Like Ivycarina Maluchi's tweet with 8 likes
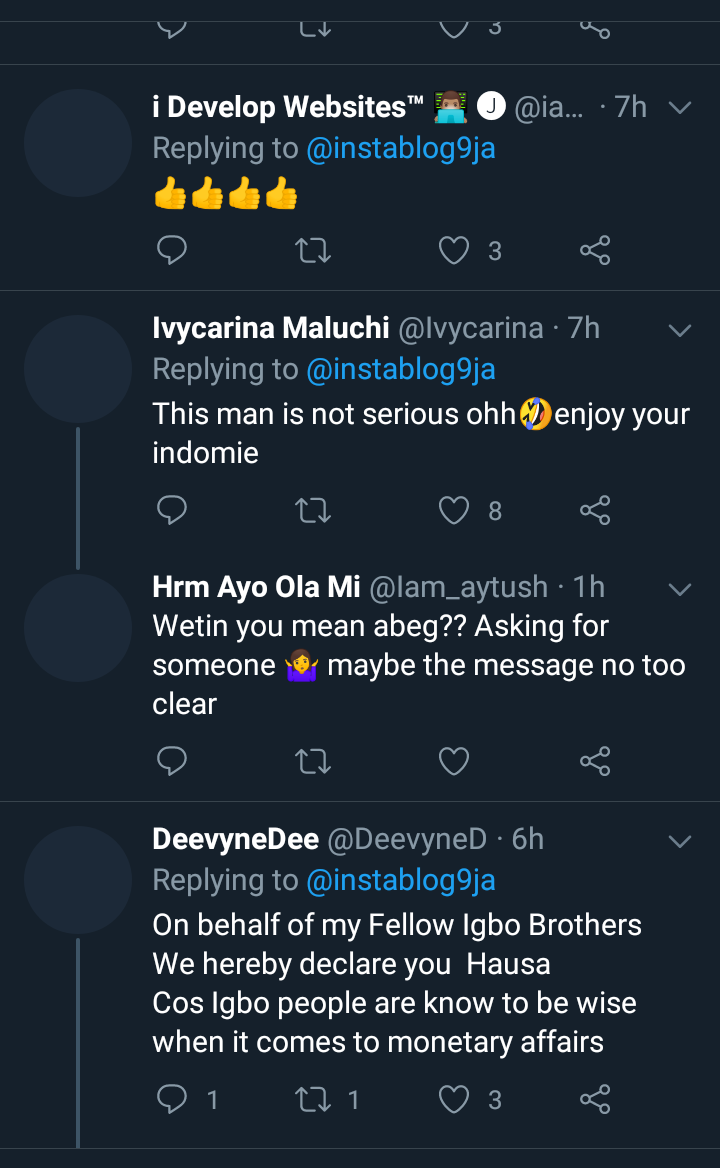Screen dimensions: 720x1168 pyautogui.click(x=455, y=511)
